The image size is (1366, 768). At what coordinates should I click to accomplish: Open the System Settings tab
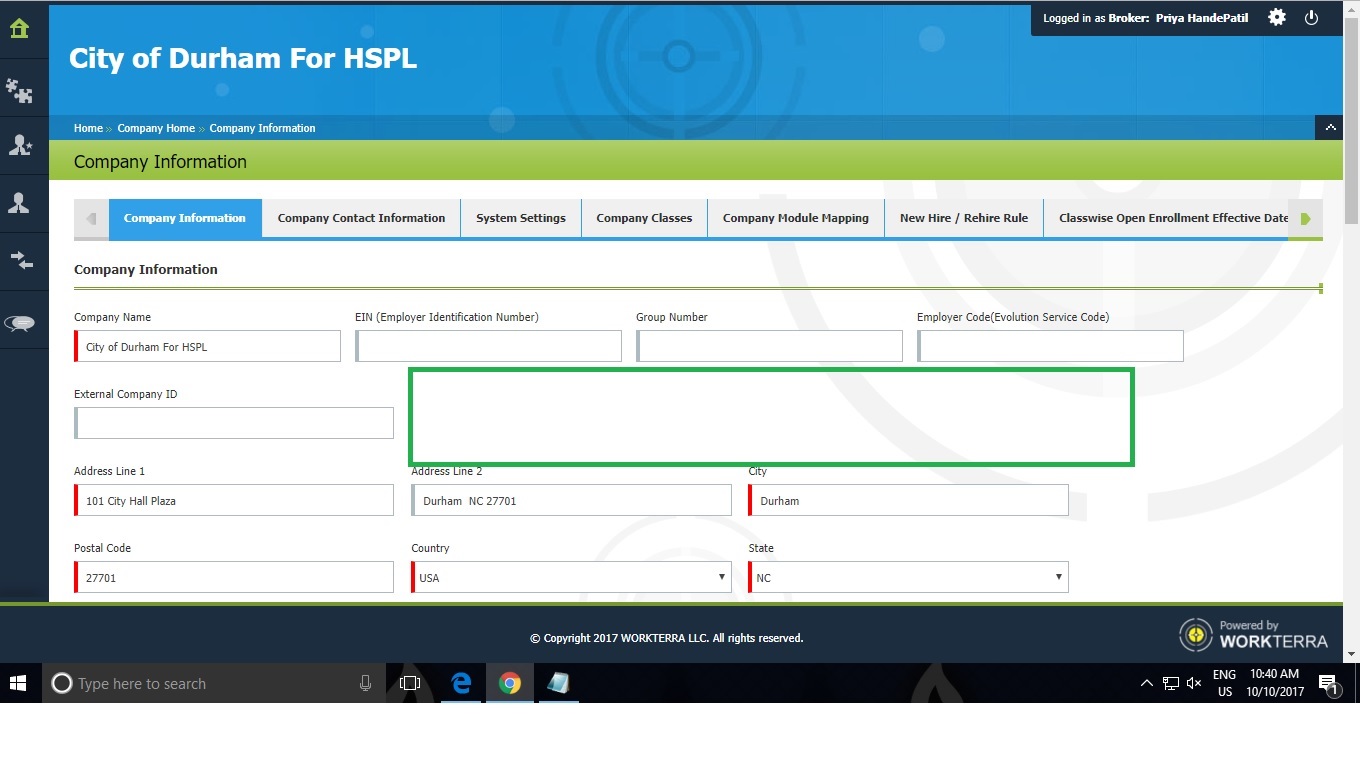pos(520,218)
